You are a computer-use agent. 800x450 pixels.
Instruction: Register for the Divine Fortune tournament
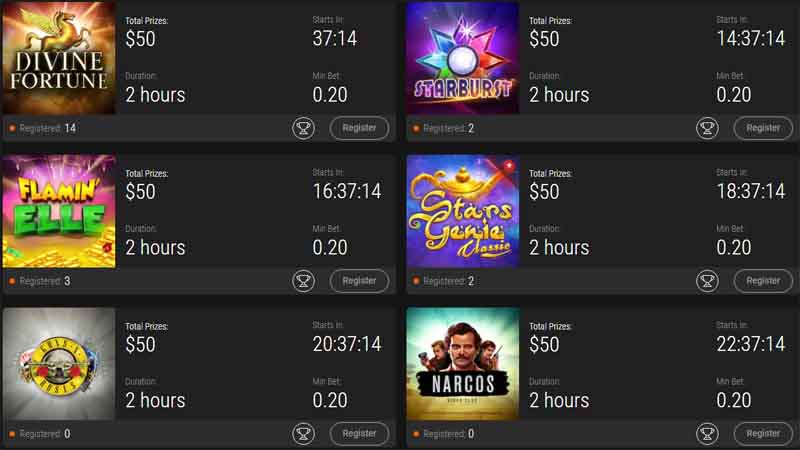coord(359,128)
